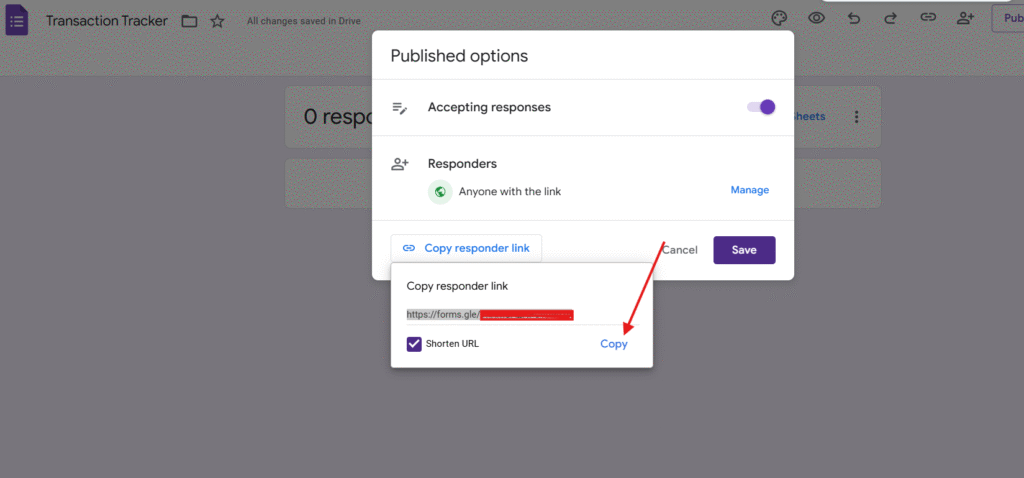
Task: Open the add collaborators icon
Action: 965,18
